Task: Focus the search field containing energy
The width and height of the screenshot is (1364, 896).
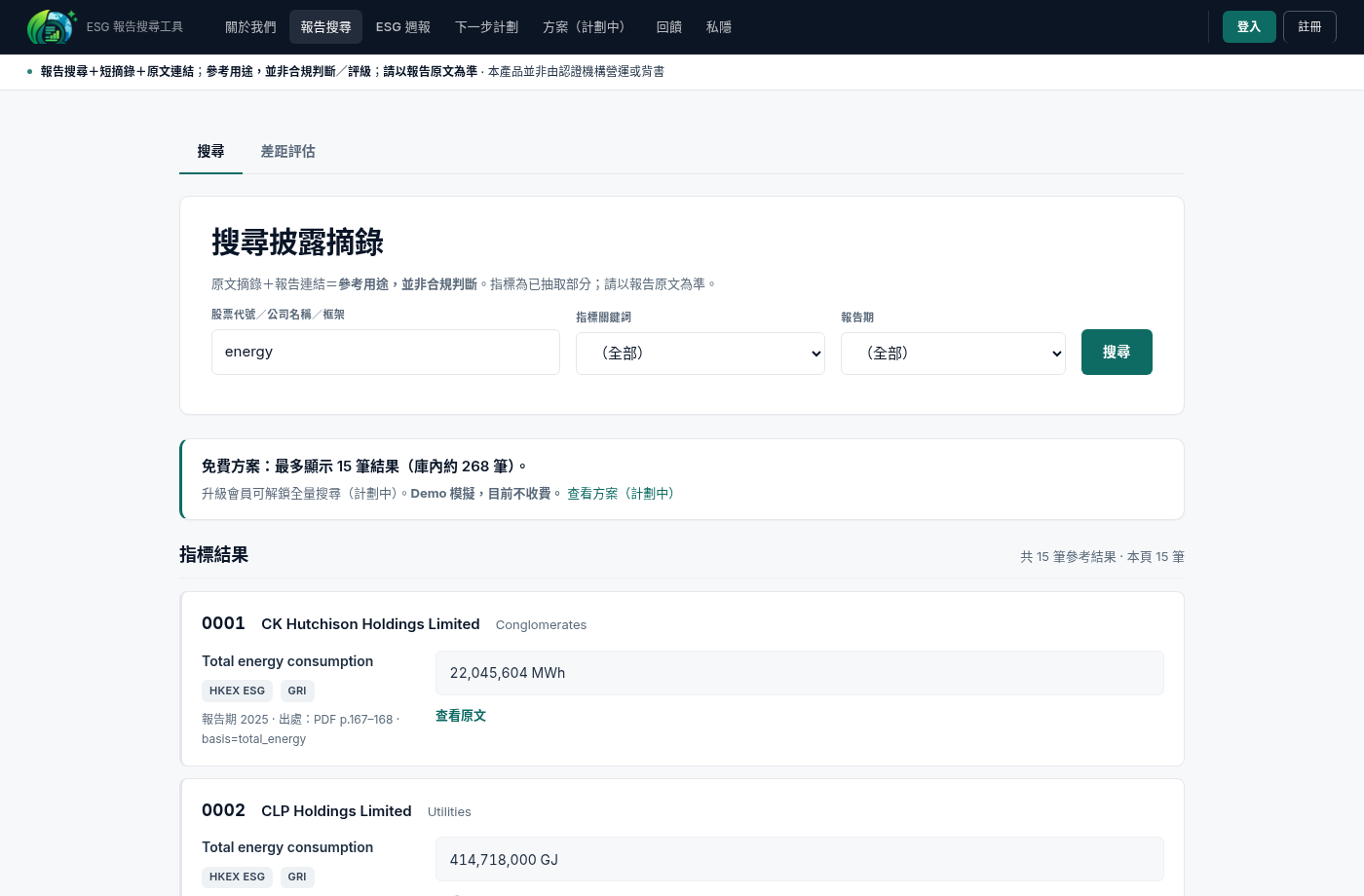Action: click(x=386, y=352)
